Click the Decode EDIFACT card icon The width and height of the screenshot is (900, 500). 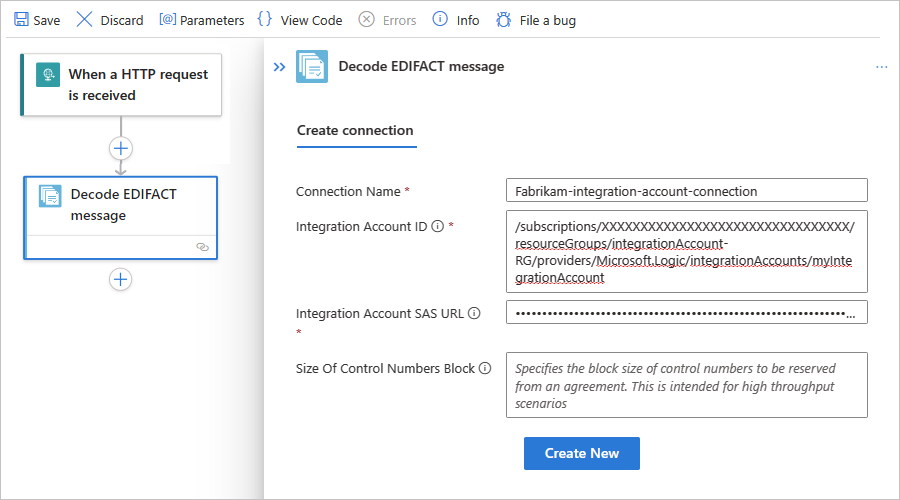50,196
